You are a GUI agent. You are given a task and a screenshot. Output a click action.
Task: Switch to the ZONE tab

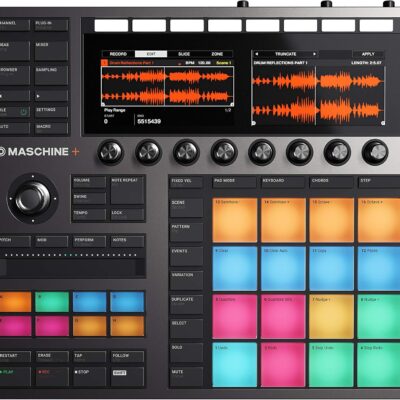tap(217, 54)
